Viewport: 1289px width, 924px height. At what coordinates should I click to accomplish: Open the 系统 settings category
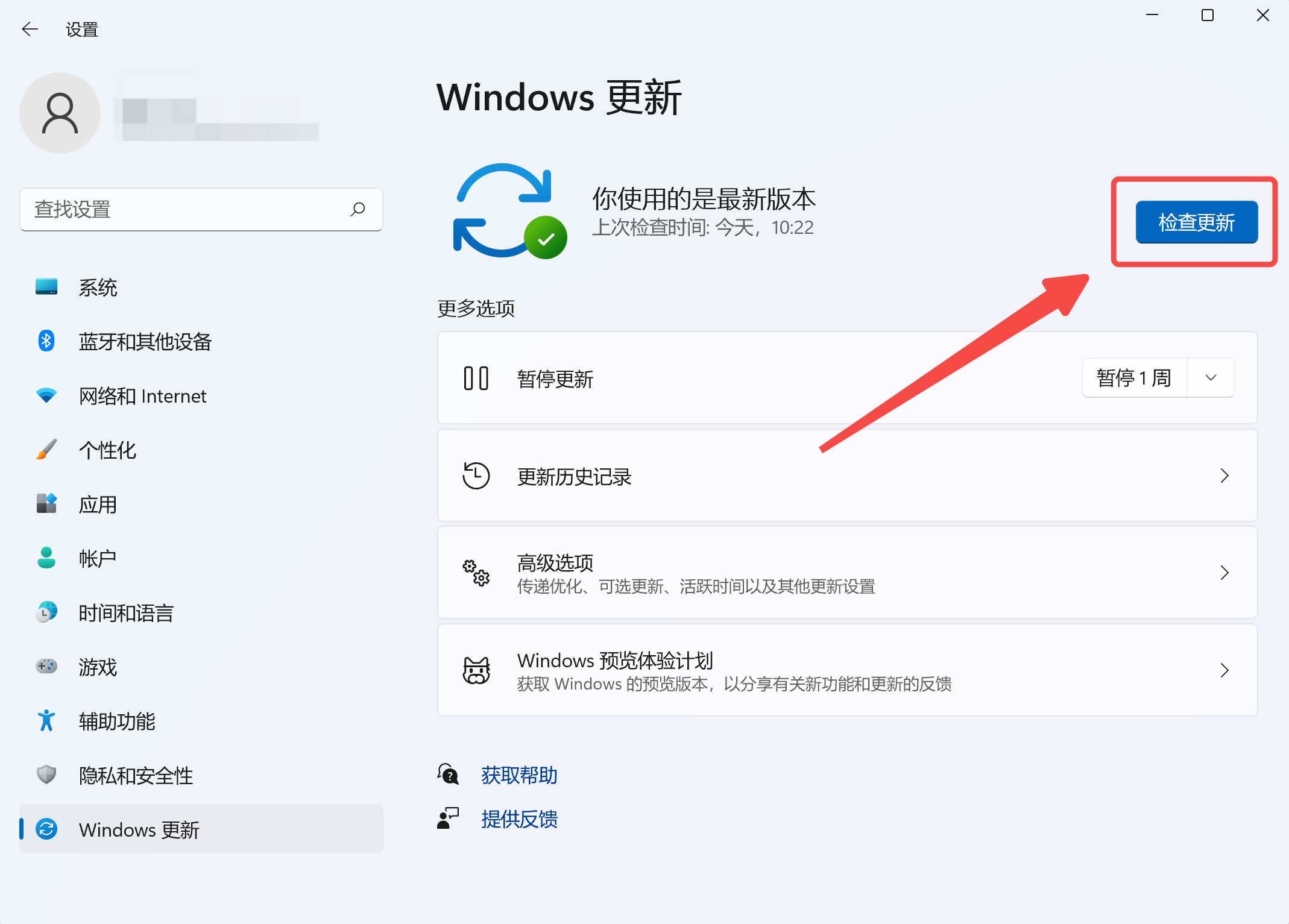tap(201, 287)
